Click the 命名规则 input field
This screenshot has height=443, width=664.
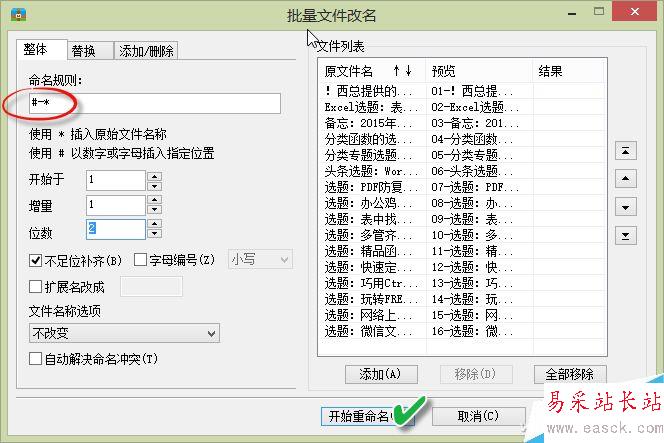155,103
